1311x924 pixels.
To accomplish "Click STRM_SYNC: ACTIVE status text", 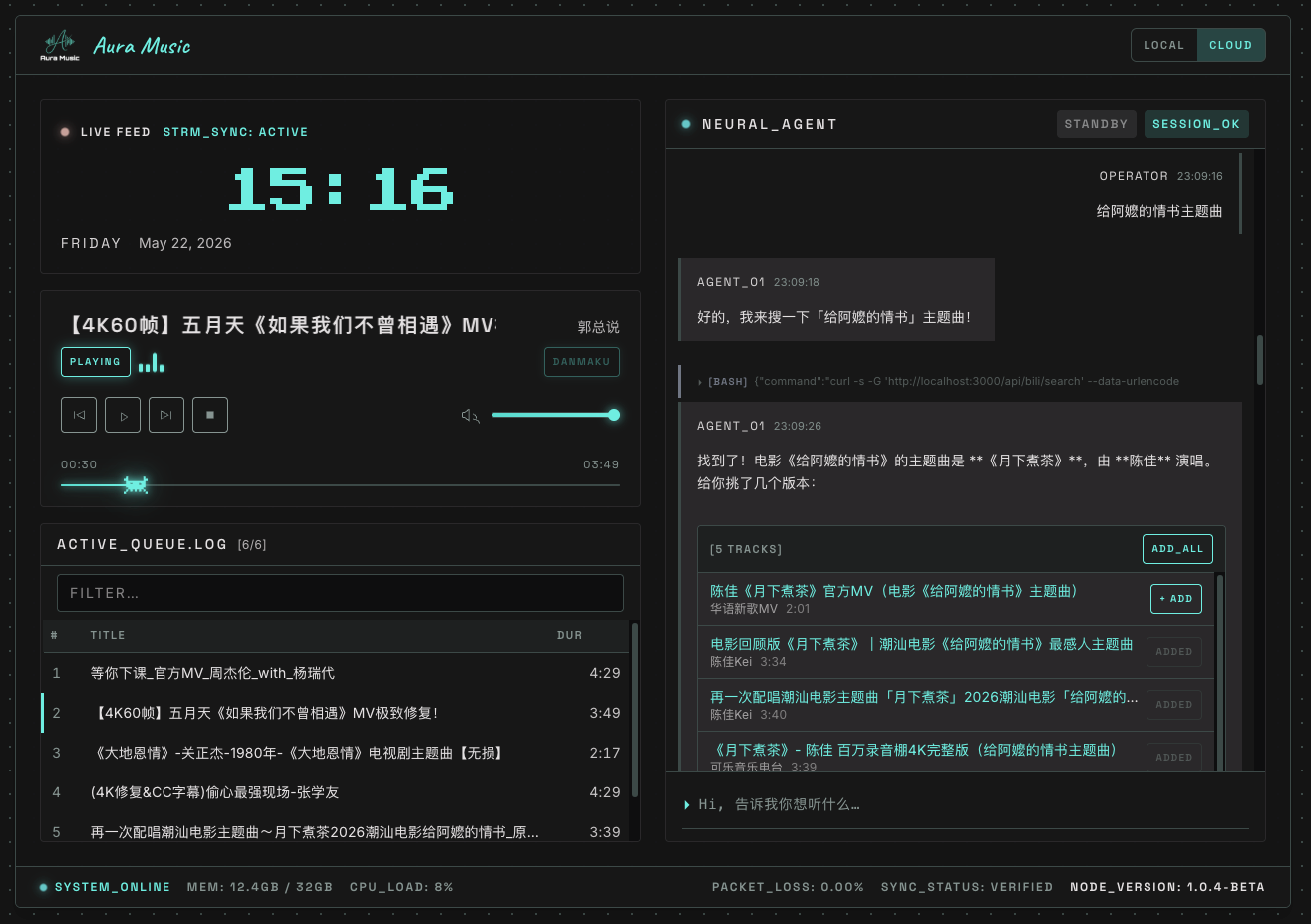I will (235, 132).
